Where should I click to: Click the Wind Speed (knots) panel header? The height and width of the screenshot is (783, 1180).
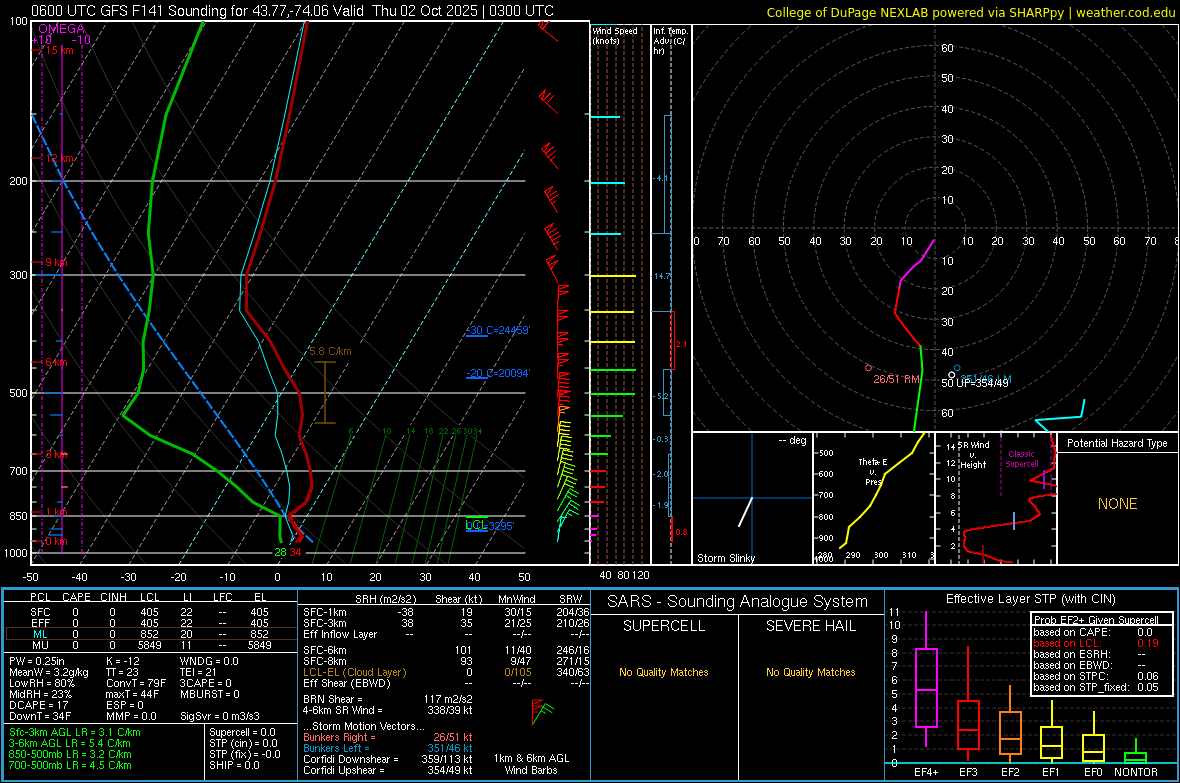coord(615,35)
